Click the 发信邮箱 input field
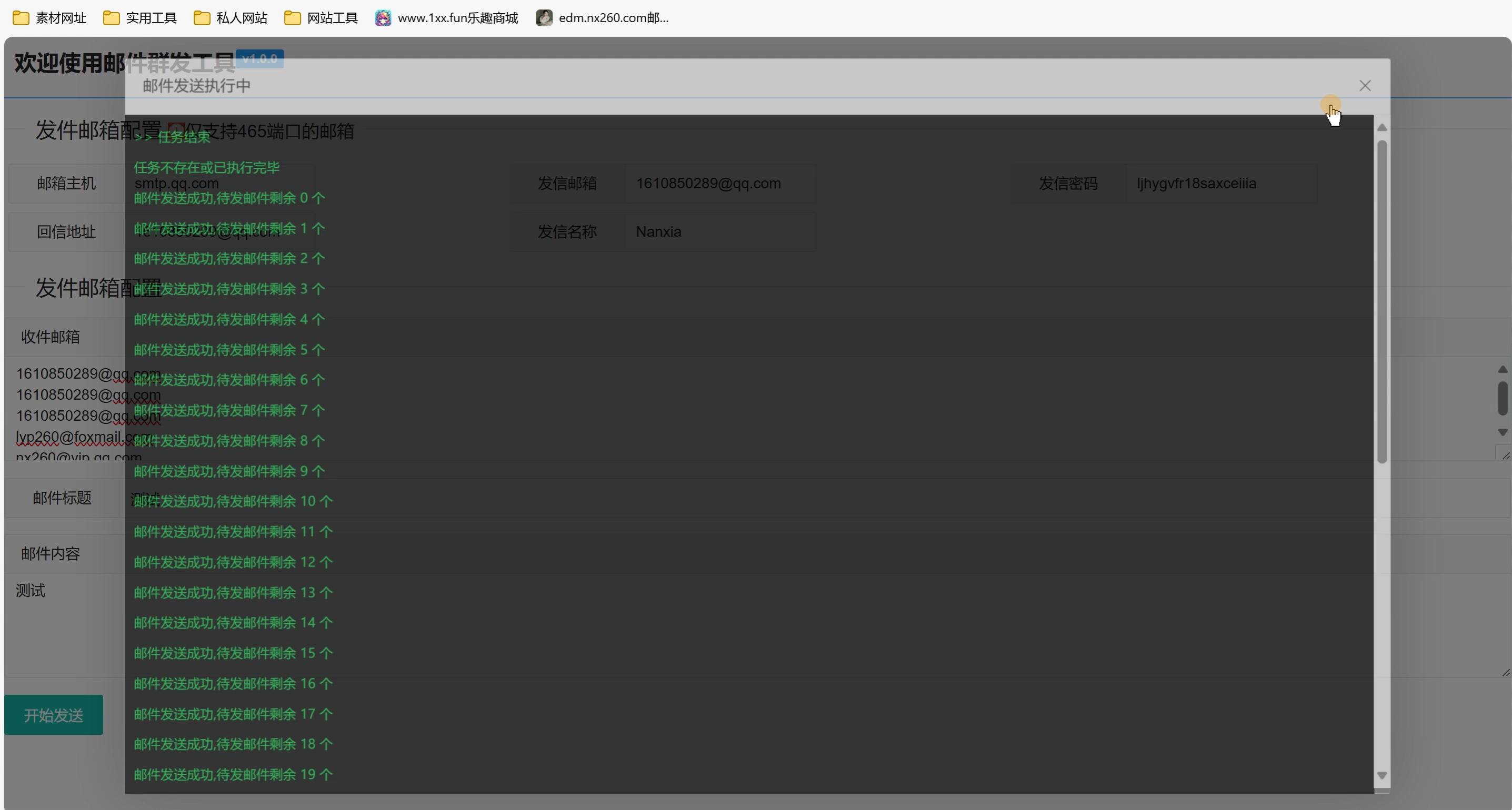 pyautogui.click(x=720, y=184)
